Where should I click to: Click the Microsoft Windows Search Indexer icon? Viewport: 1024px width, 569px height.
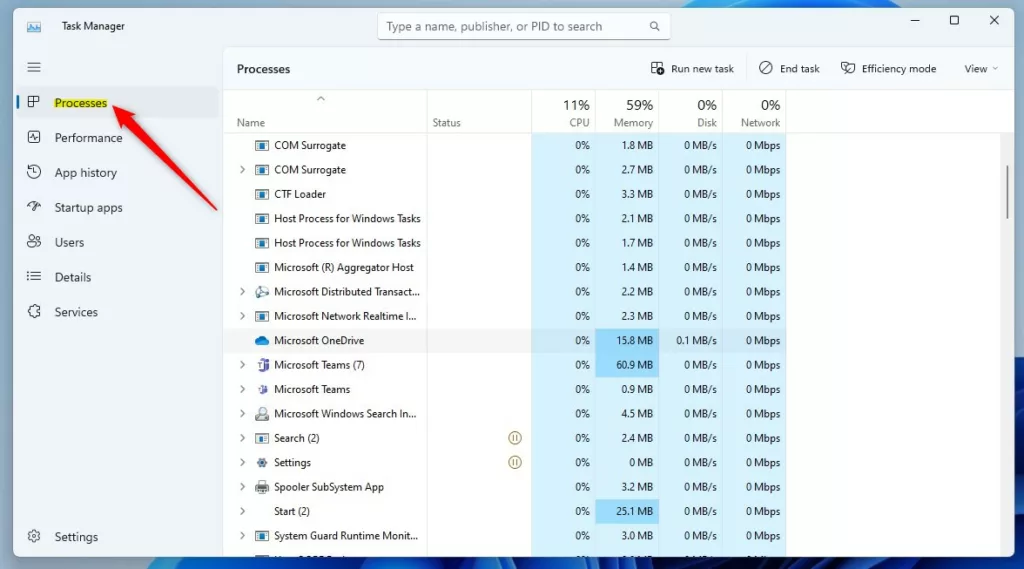click(262, 414)
